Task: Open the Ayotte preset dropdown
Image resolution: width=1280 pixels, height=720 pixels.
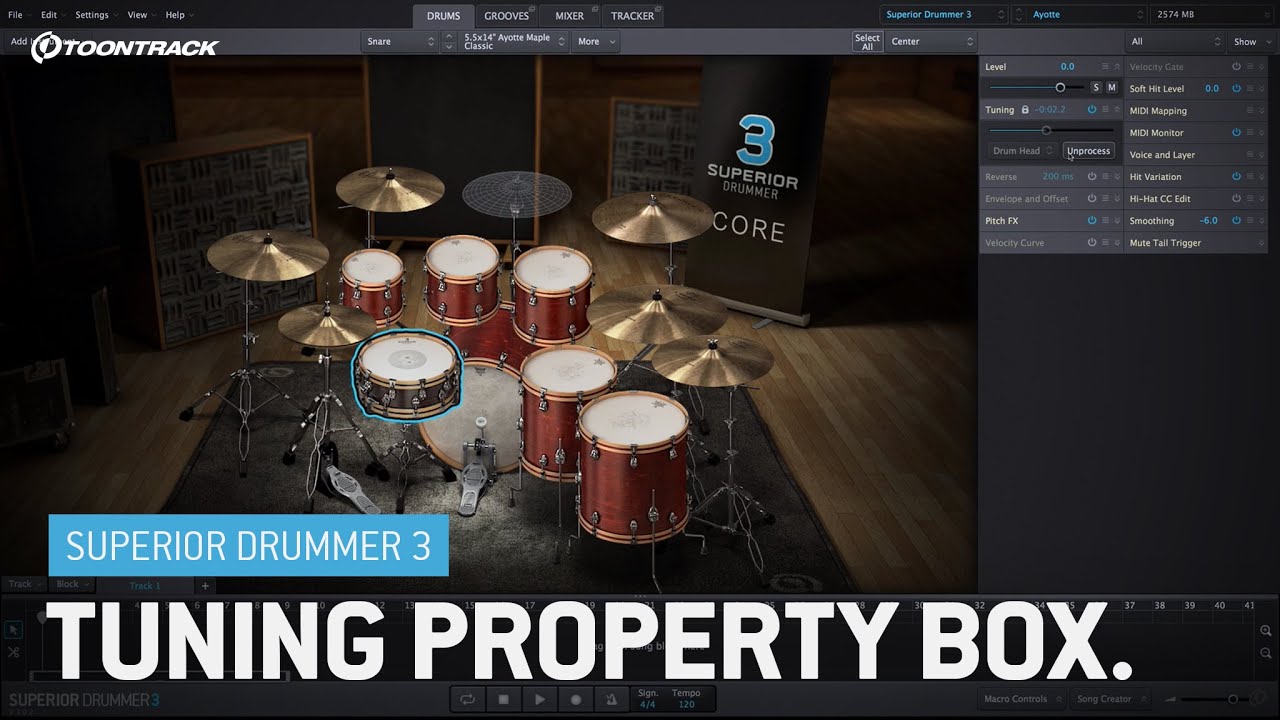Action: 1087,15
